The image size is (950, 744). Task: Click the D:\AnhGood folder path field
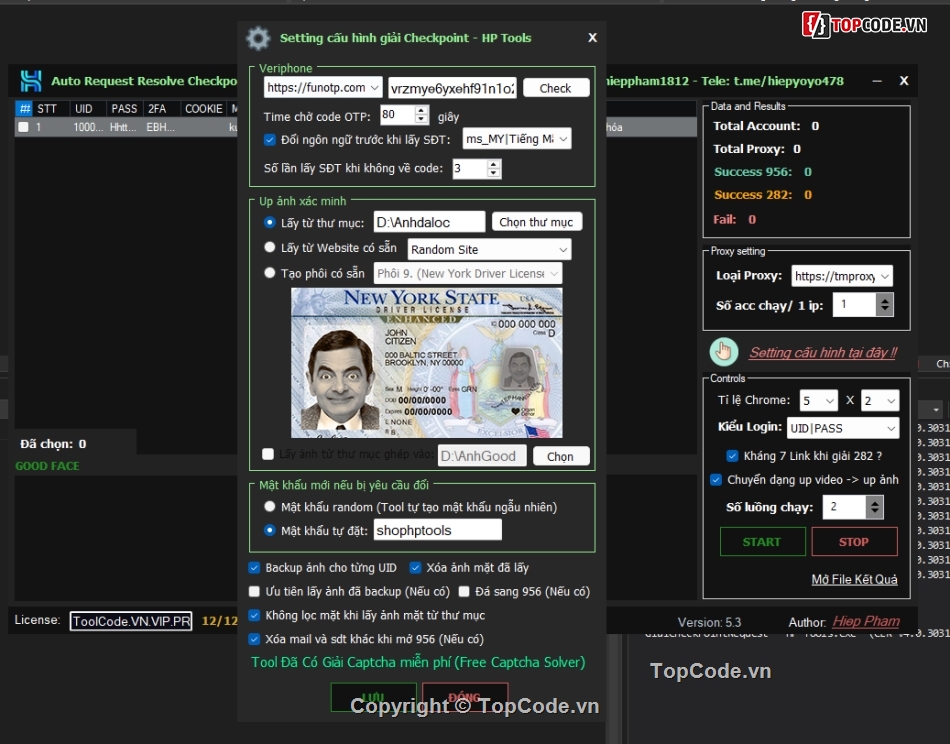click(x=482, y=456)
